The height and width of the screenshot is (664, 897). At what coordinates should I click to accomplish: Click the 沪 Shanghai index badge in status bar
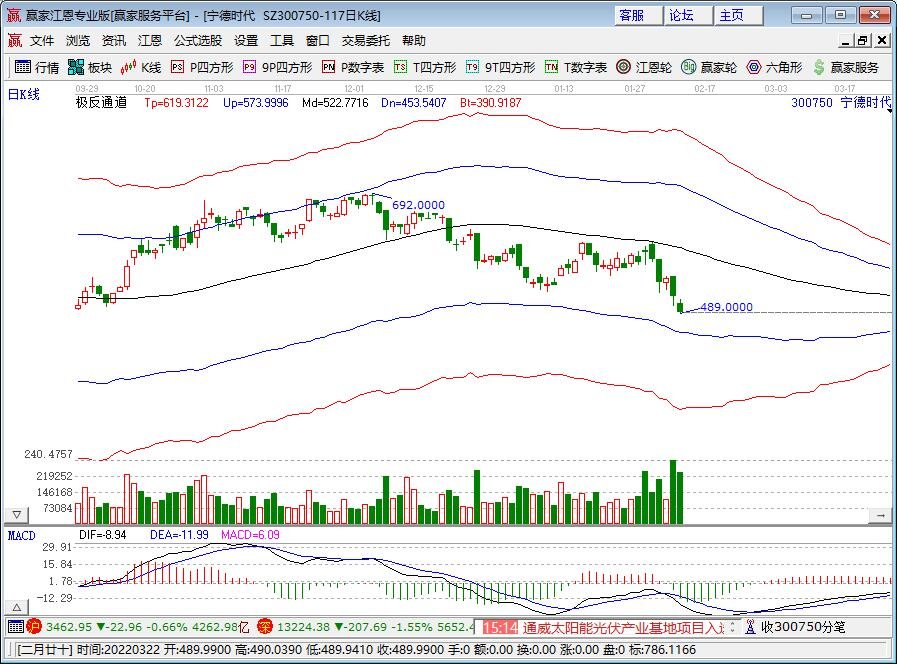coord(34,626)
